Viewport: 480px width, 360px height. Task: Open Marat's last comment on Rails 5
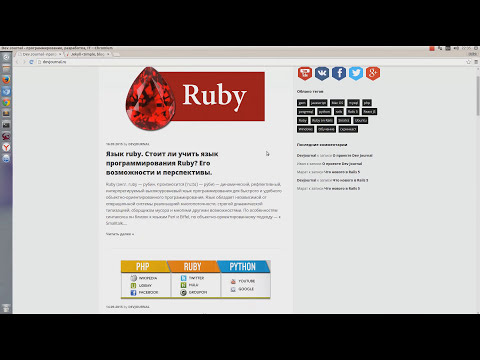pos(342,188)
